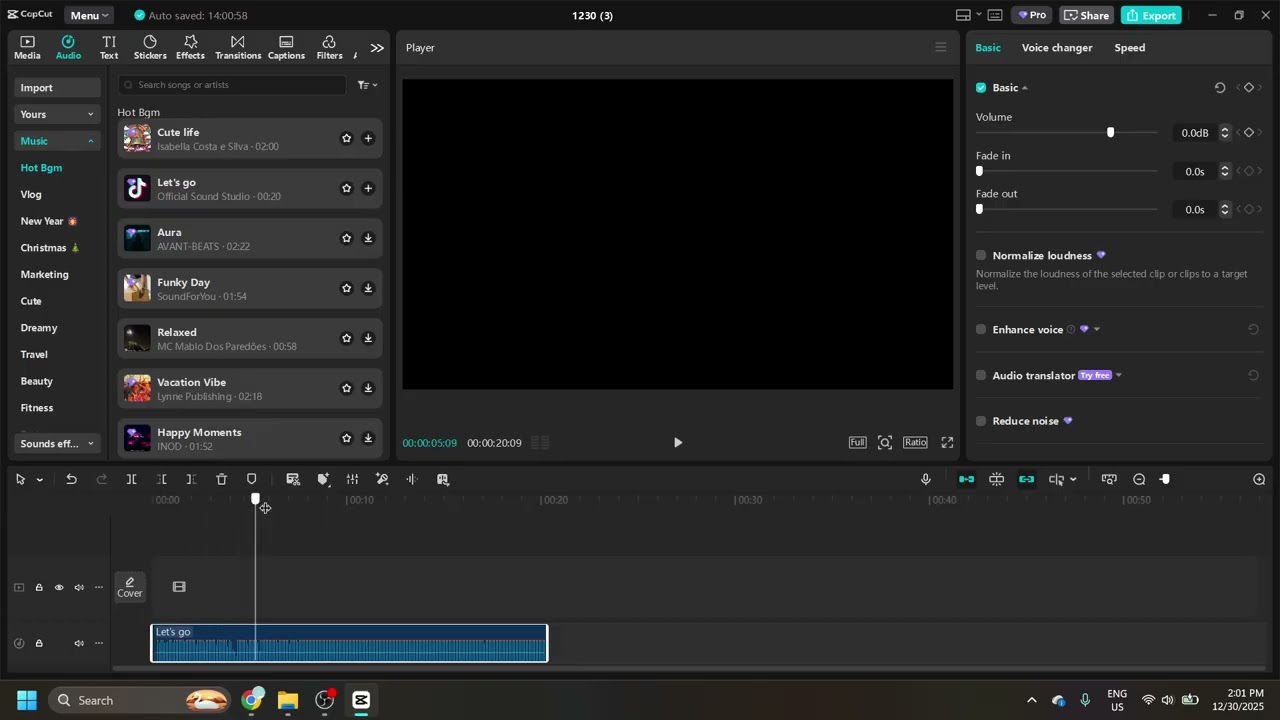Expand Audio translator options arrow
Viewport: 1280px width, 720px height.
[1119, 376]
